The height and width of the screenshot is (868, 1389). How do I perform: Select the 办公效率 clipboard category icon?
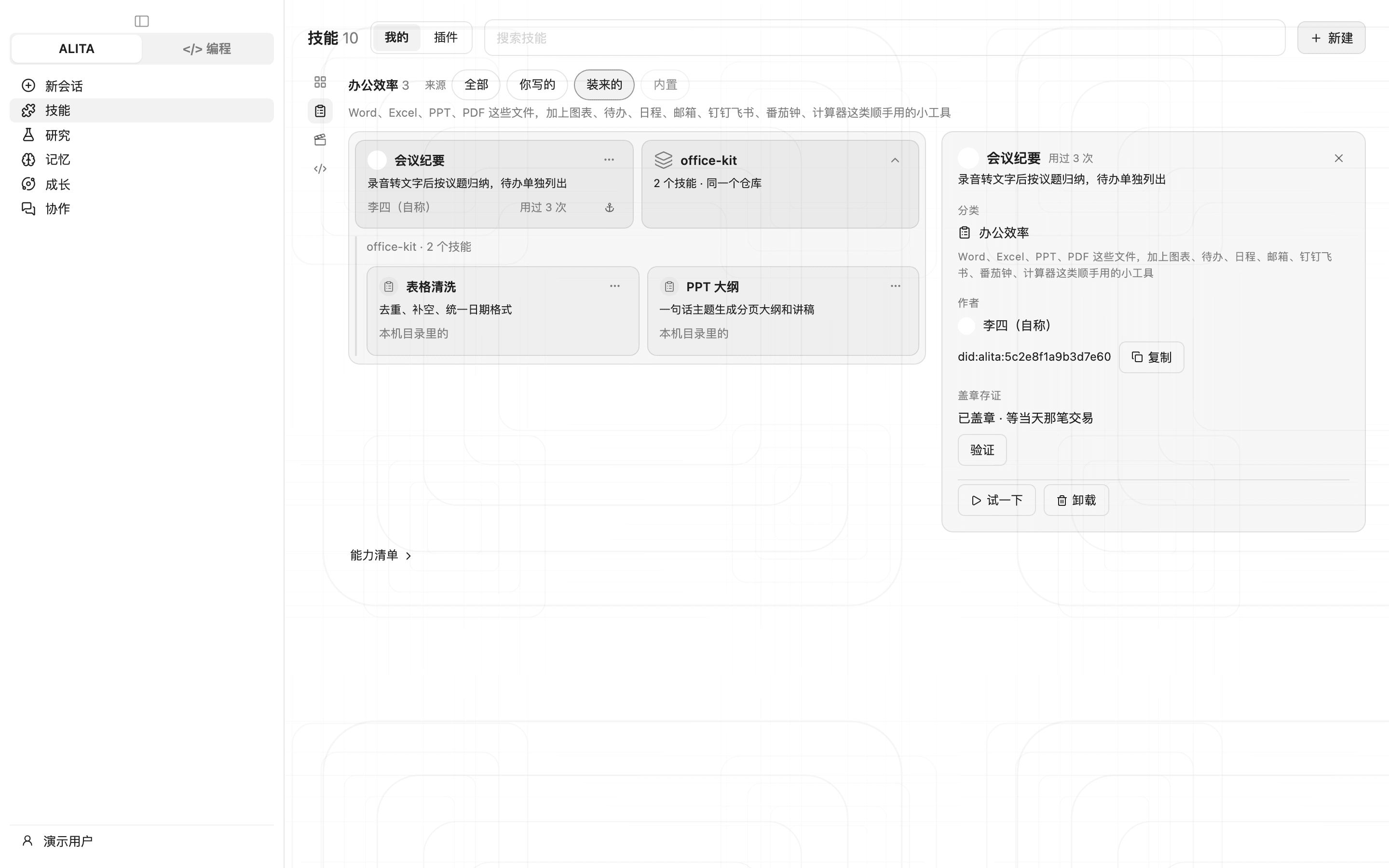tap(320, 111)
